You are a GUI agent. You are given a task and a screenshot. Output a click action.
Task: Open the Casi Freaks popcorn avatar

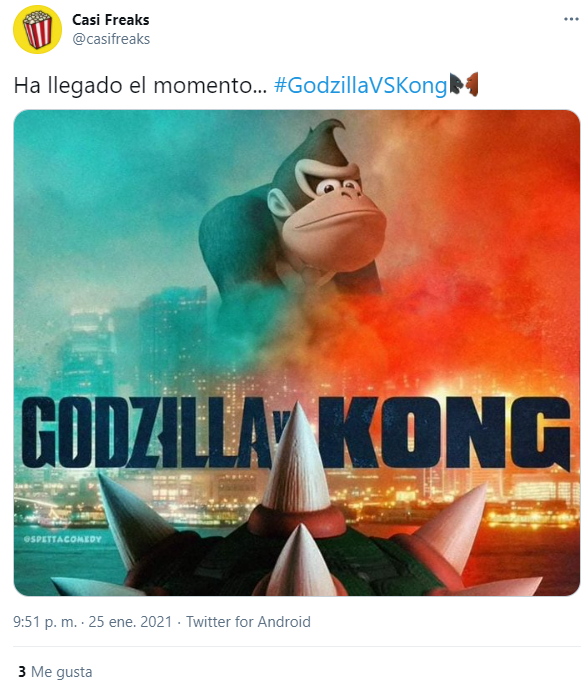[38, 29]
